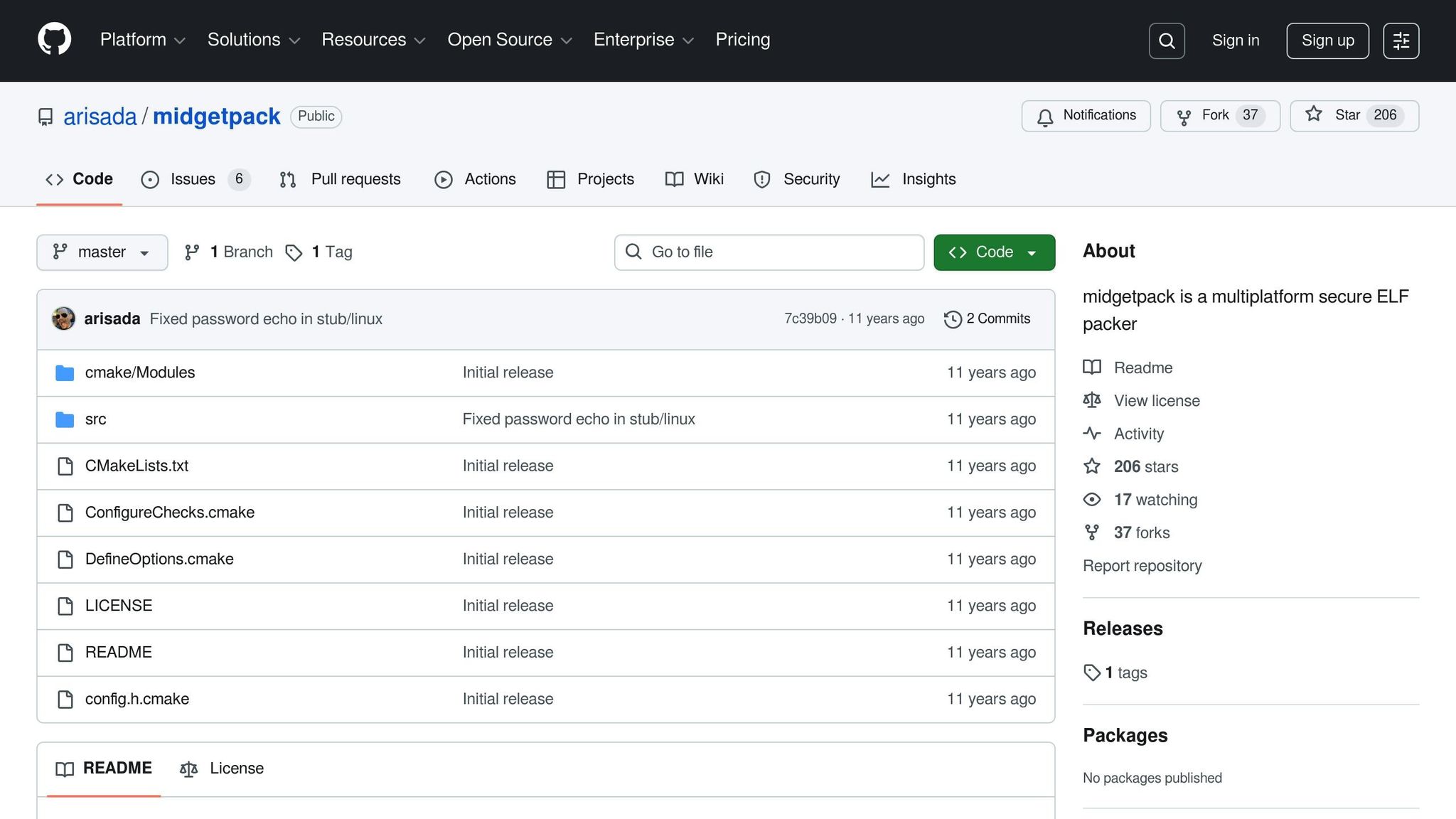Click the notifications bell icon
Image resolution: width=1456 pixels, height=819 pixels.
[x=1044, y=117]
